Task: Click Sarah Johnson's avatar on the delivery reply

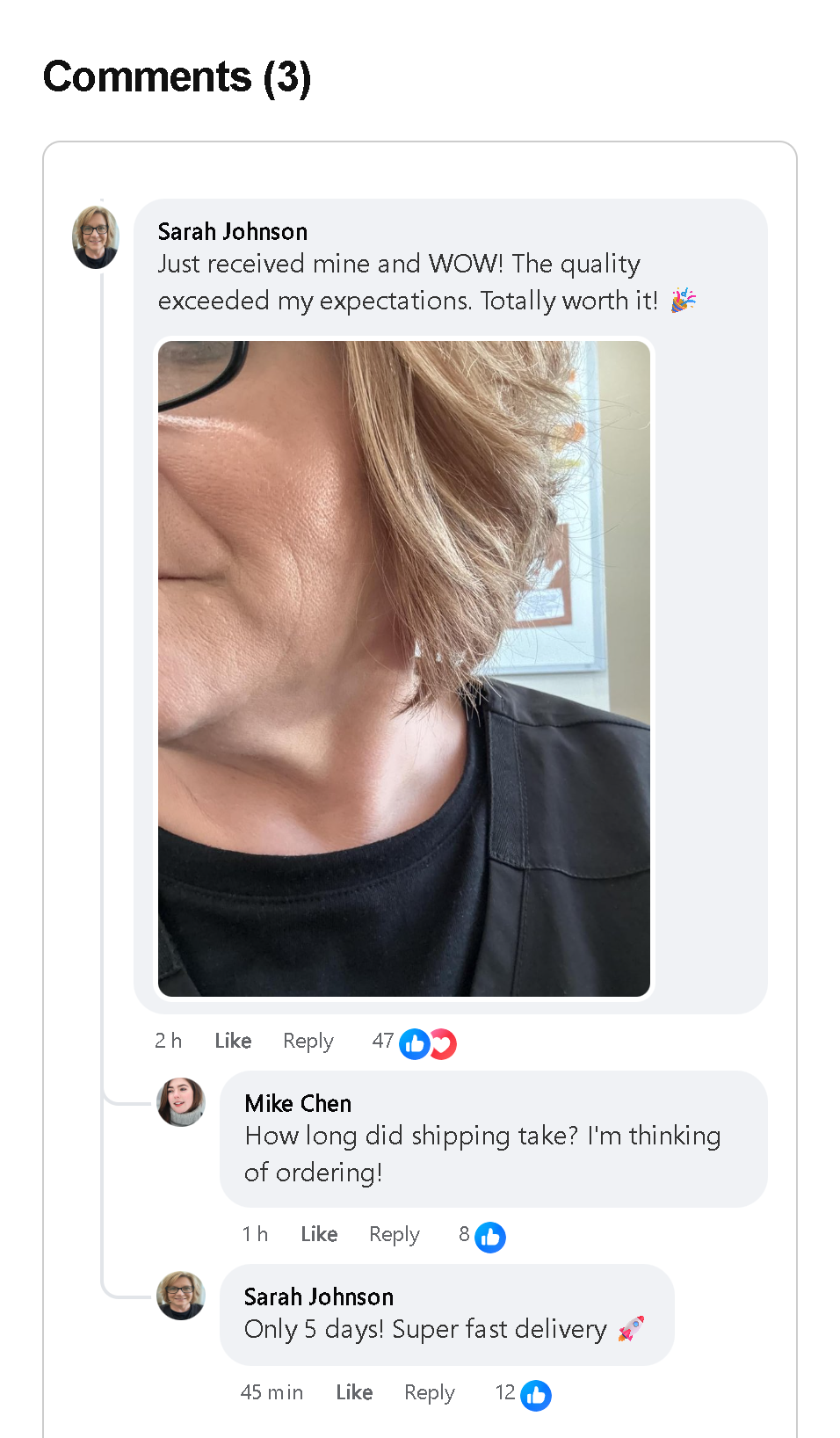Action: coord(181,1296)
